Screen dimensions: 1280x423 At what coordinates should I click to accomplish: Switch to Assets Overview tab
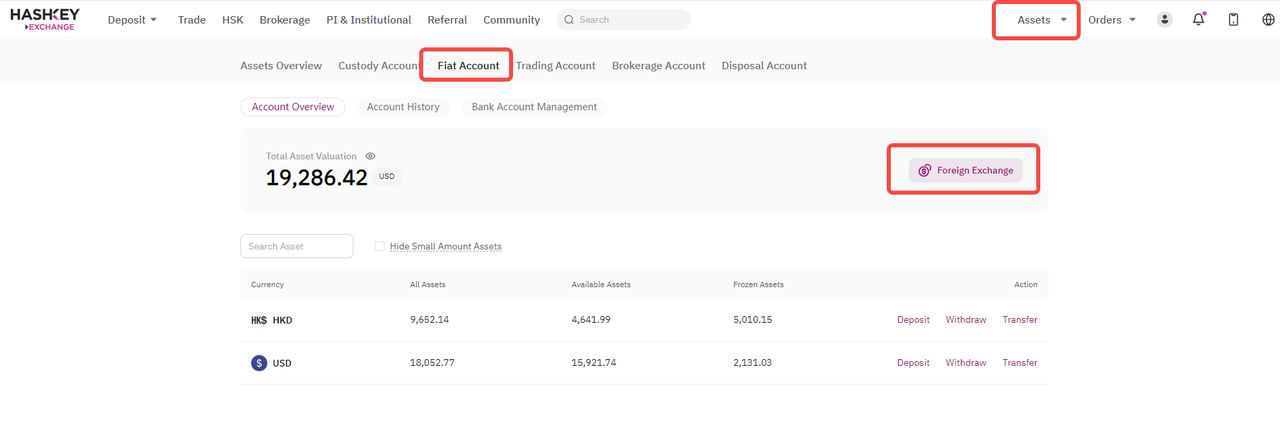(x=281, y=66)
